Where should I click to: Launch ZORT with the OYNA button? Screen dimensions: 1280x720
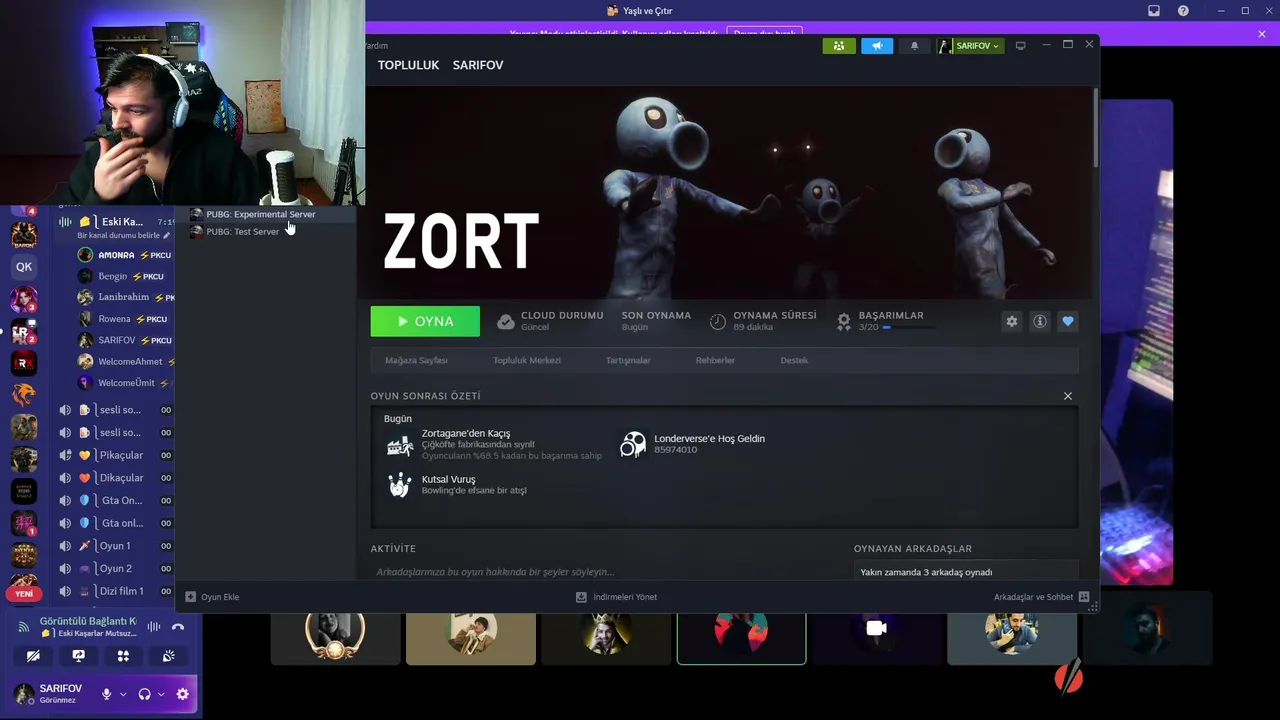point(425,321)
